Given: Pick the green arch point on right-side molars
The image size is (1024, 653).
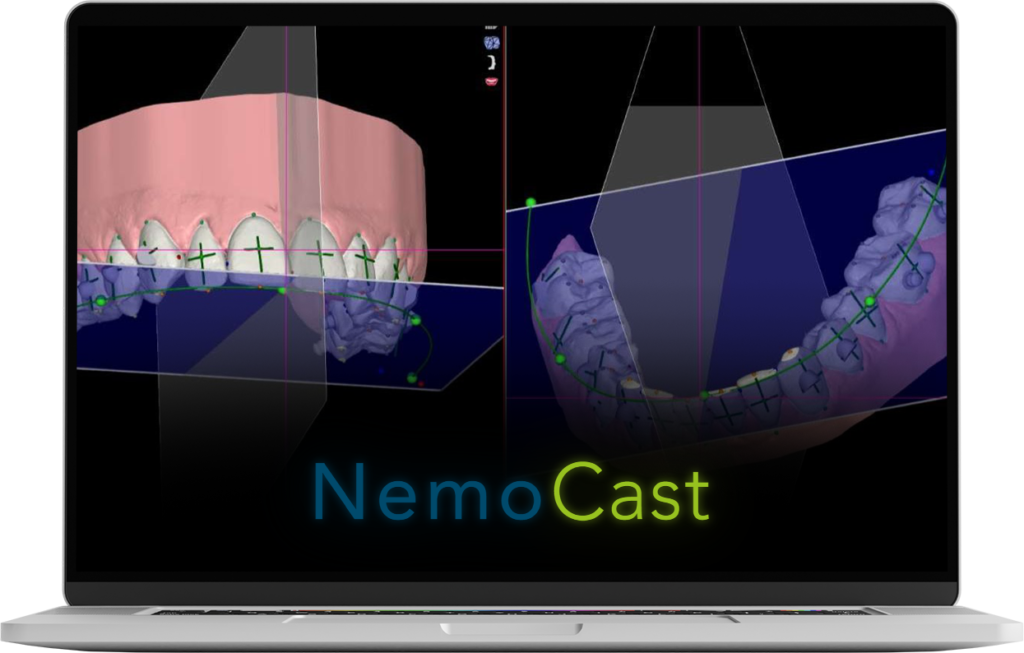Looking at the screenshot, I should 870,301.
